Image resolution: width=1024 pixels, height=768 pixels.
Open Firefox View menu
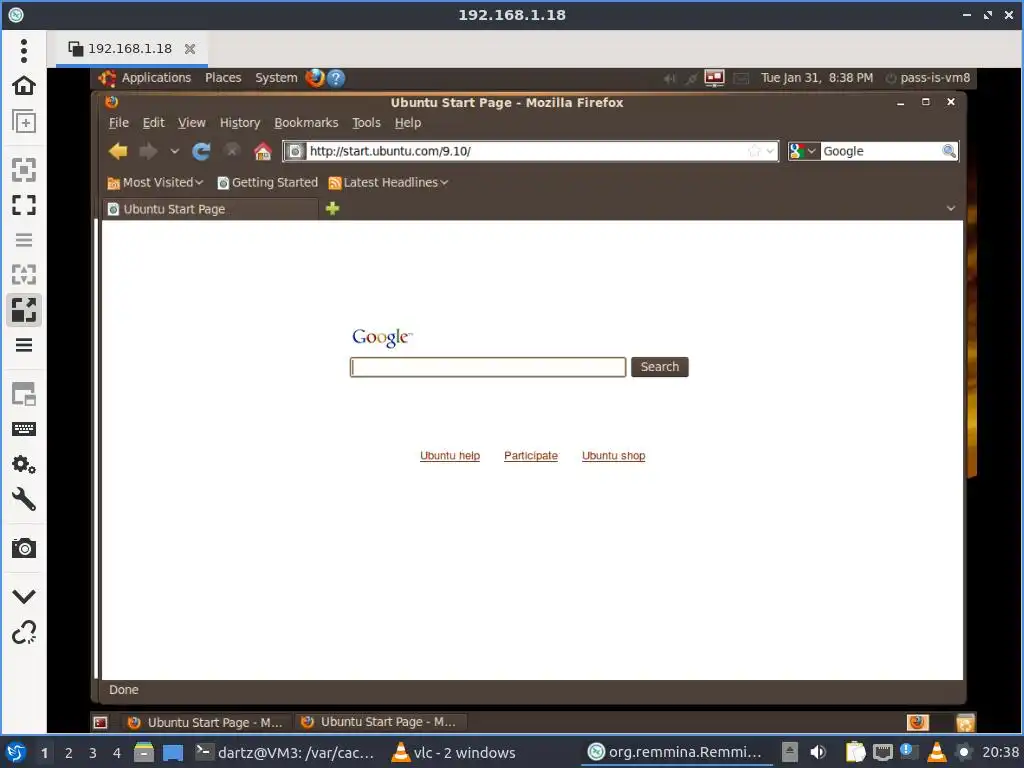(191, 123)
